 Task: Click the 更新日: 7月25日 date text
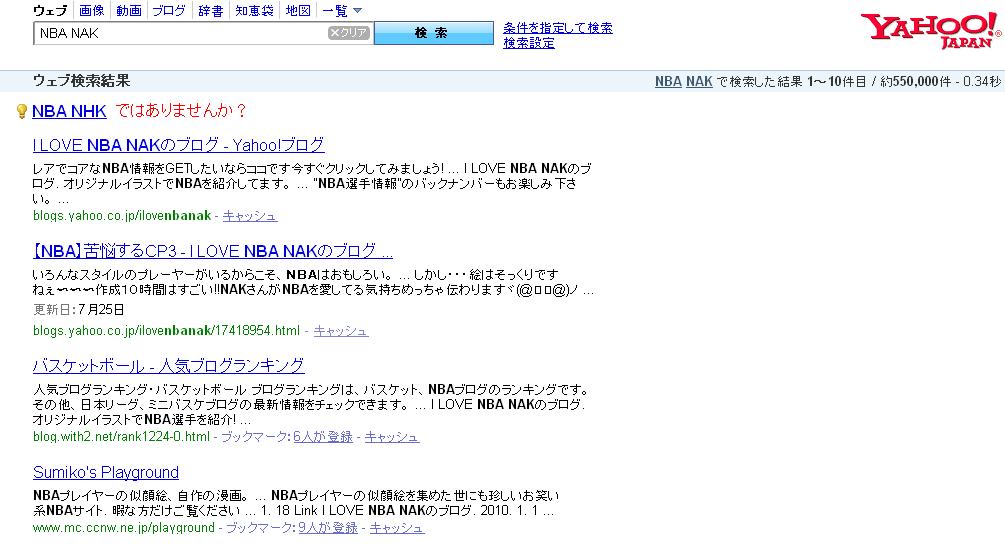pos(78,310)
